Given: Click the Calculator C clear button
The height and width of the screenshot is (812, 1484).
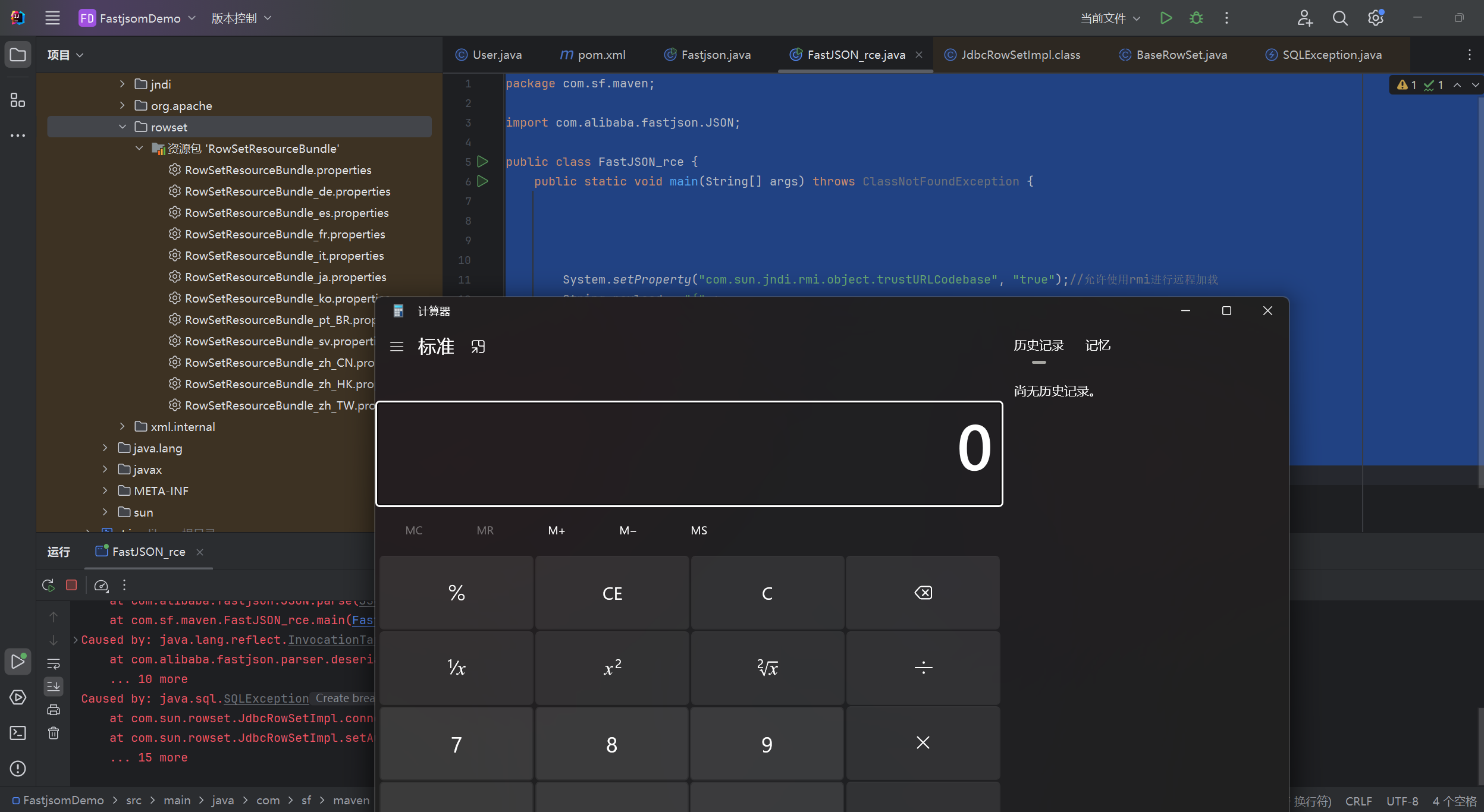Looking at the screenshot, I should 767,593.
